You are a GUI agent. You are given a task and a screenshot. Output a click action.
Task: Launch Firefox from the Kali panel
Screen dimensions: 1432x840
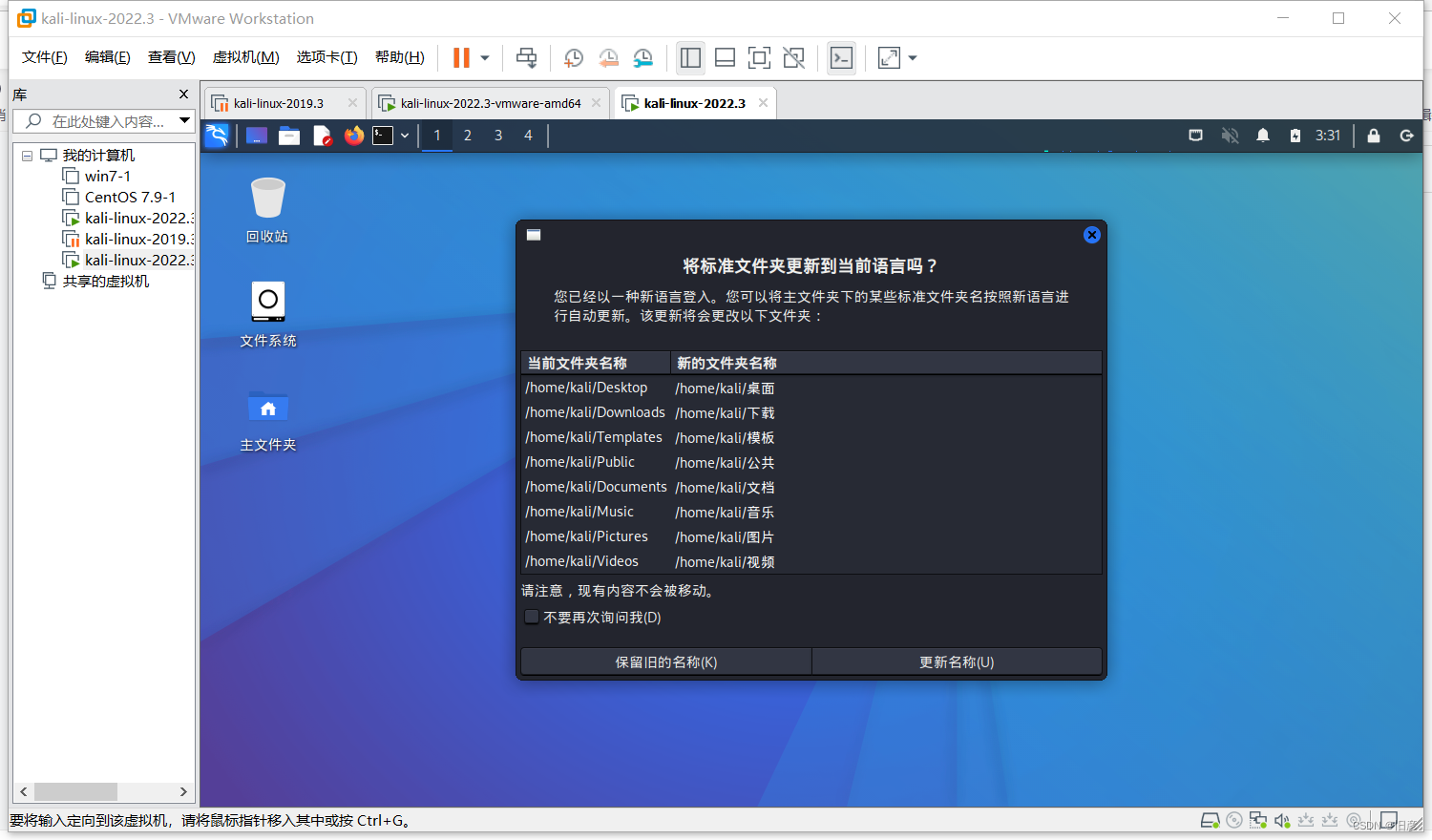point(354,136)
